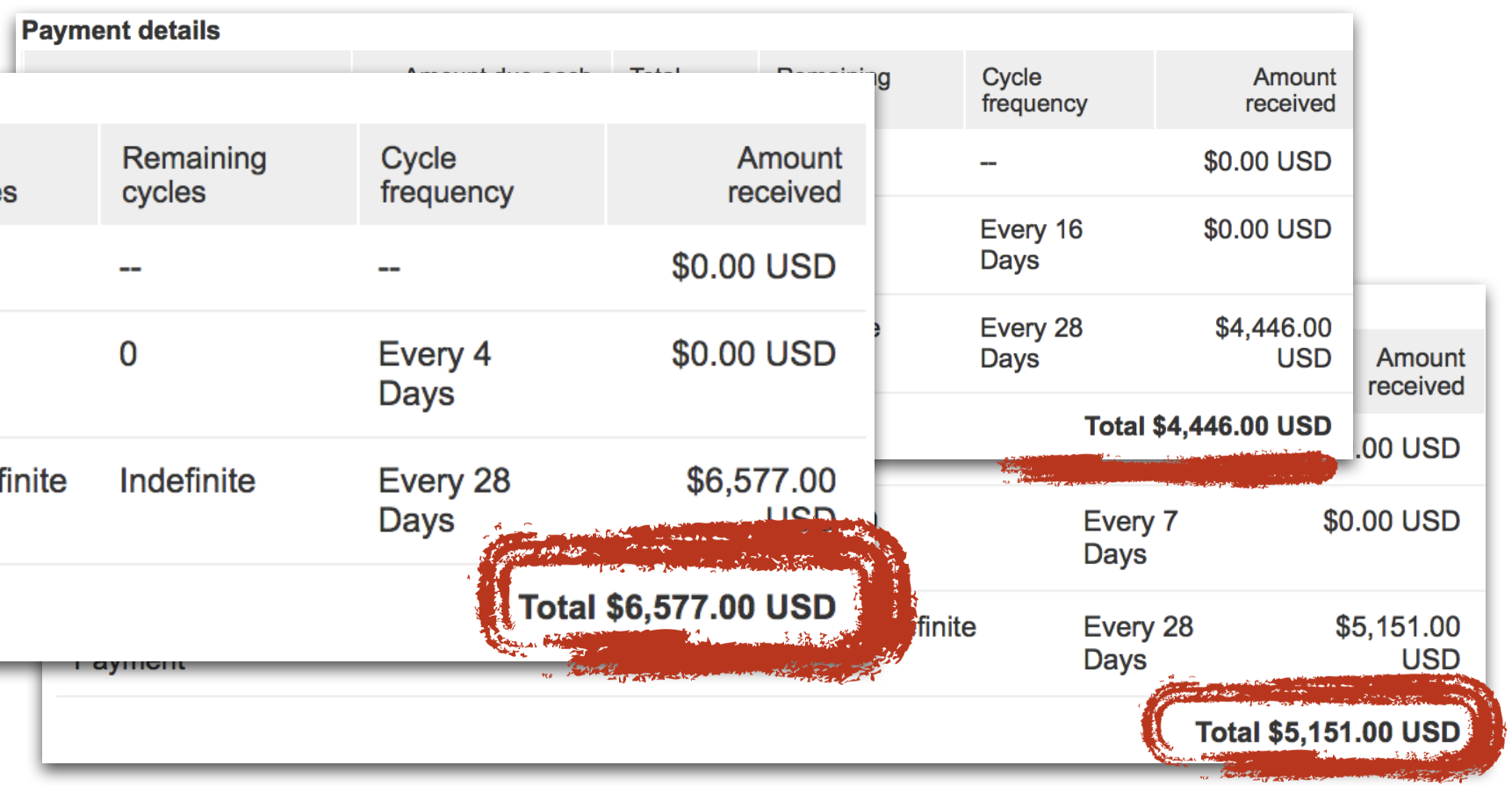Screen dimensions: 1512x794
Task: Click the large "Remaining cycles" column header
Action: pos(194,175)
